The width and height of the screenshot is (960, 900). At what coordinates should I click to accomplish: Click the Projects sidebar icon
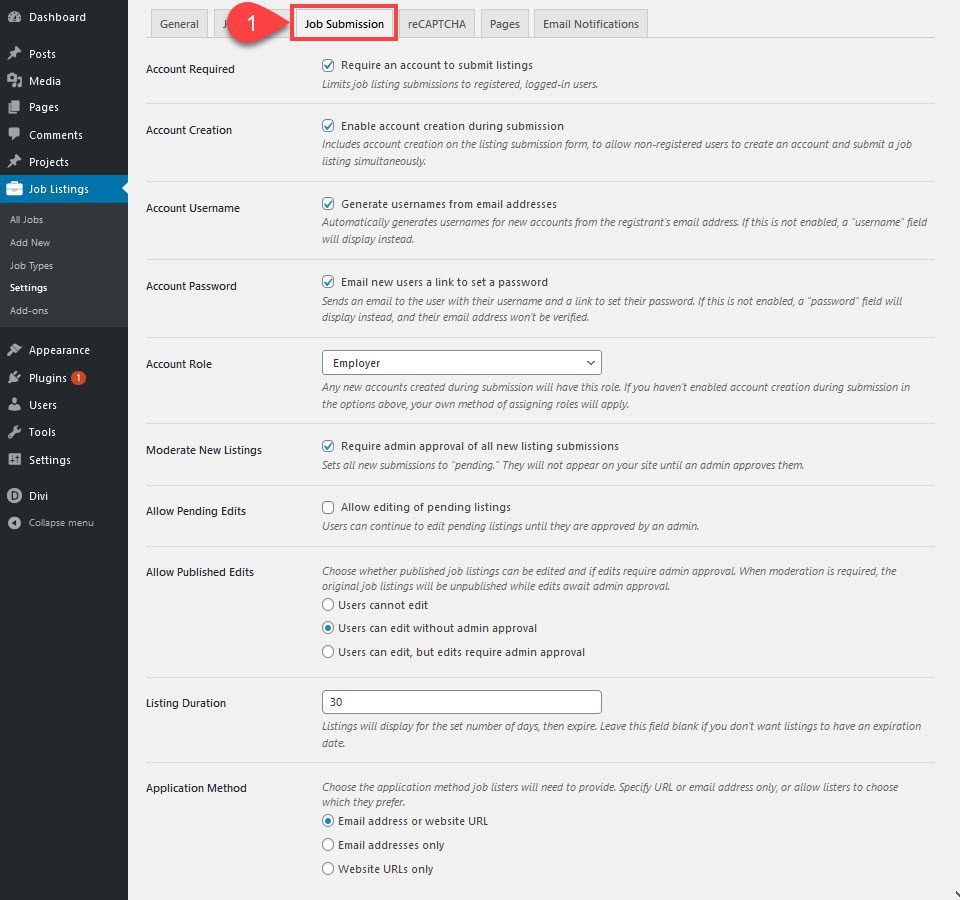(15, 161)
